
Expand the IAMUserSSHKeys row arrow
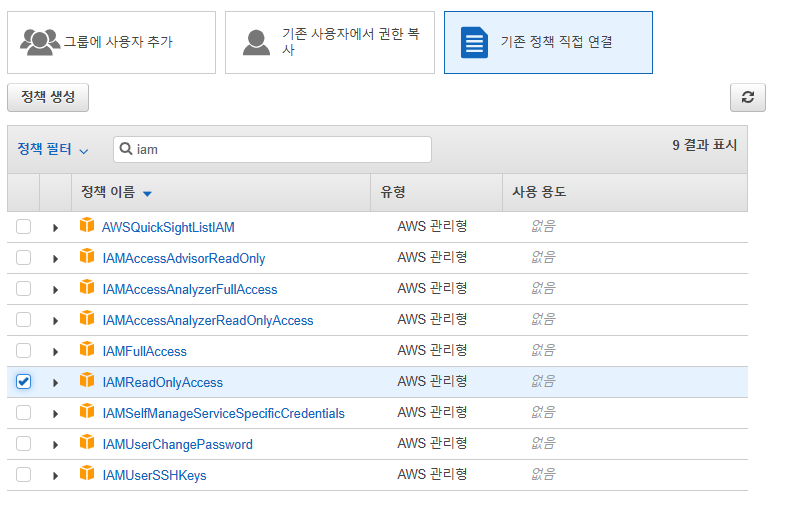(56, 476)
